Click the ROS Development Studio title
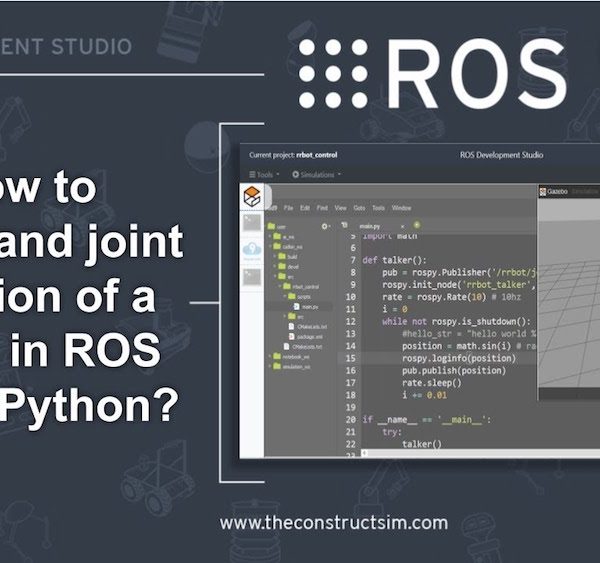This screenshot has width=600, height=563. 501,155
